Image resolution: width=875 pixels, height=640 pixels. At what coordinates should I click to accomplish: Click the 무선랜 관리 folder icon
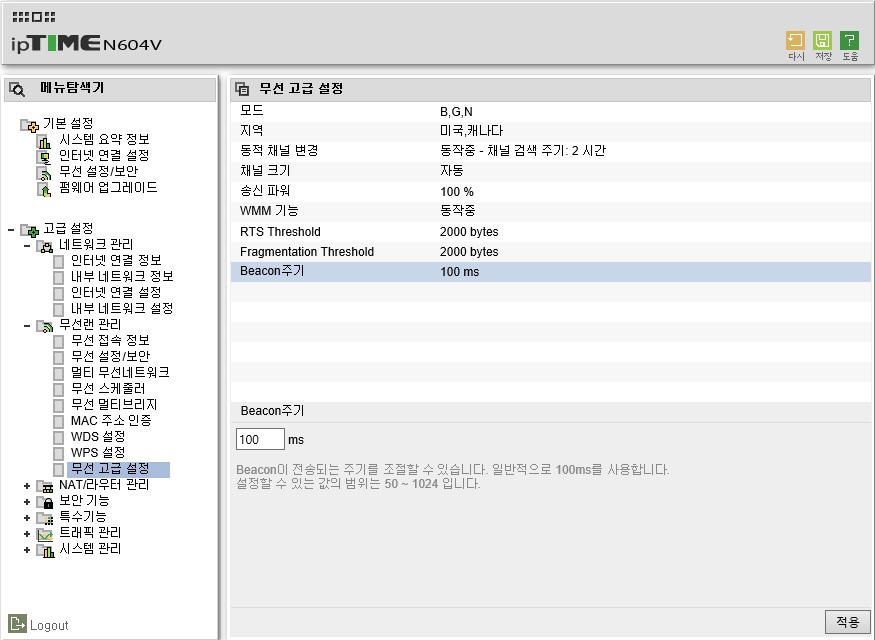tap(45, 326)
